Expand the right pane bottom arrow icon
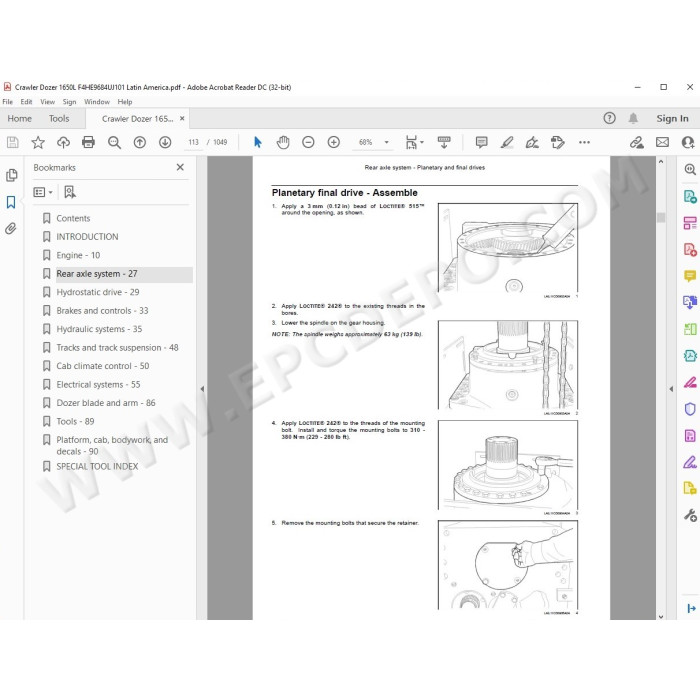The image size is (700, 700). (691, 608)
